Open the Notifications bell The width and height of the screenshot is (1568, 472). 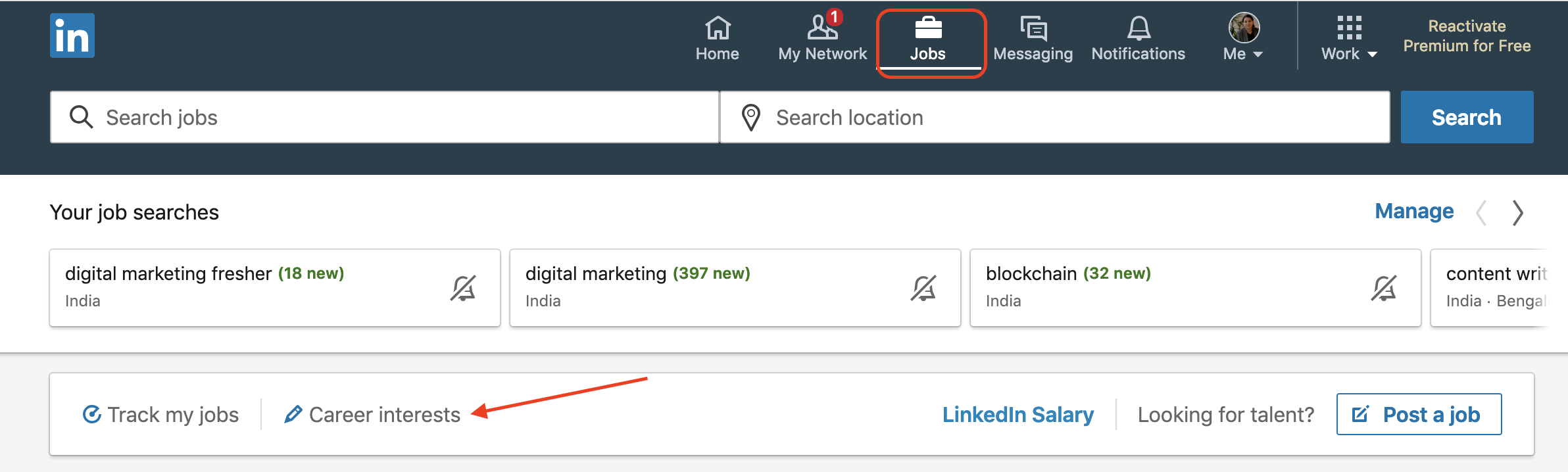pos(1139,39)
